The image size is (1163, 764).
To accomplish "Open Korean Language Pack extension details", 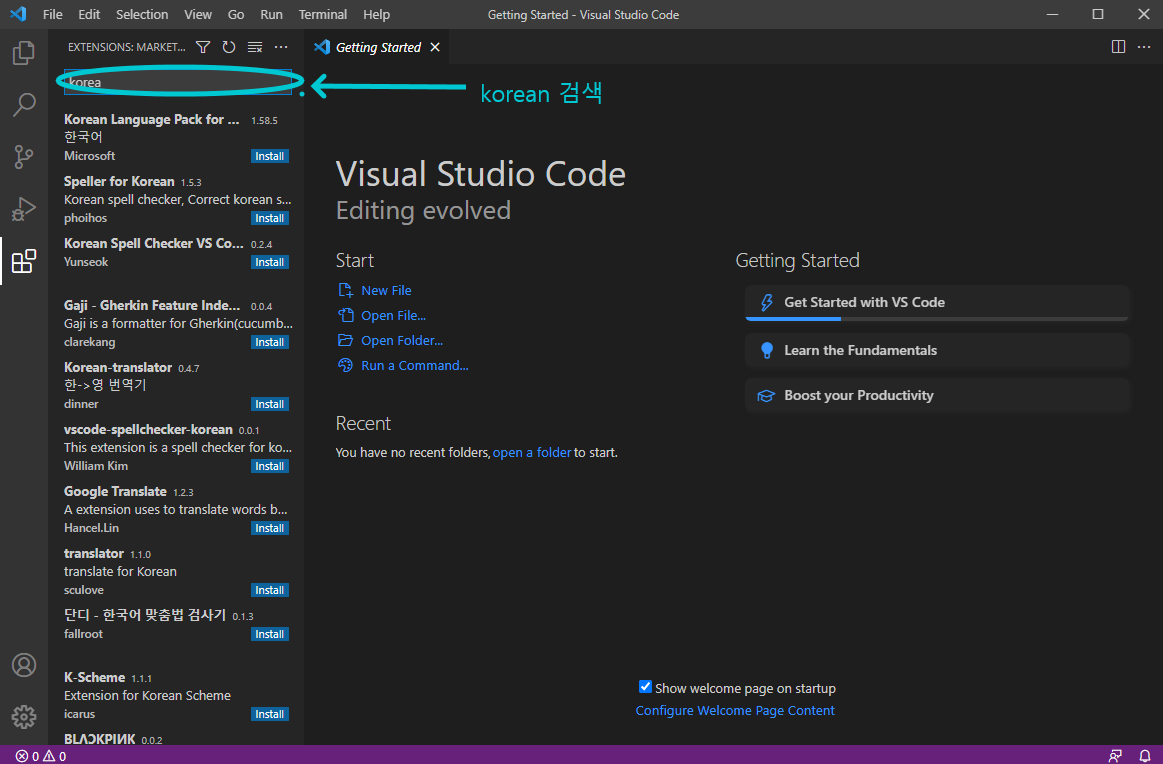I will [x=177, y=137].
